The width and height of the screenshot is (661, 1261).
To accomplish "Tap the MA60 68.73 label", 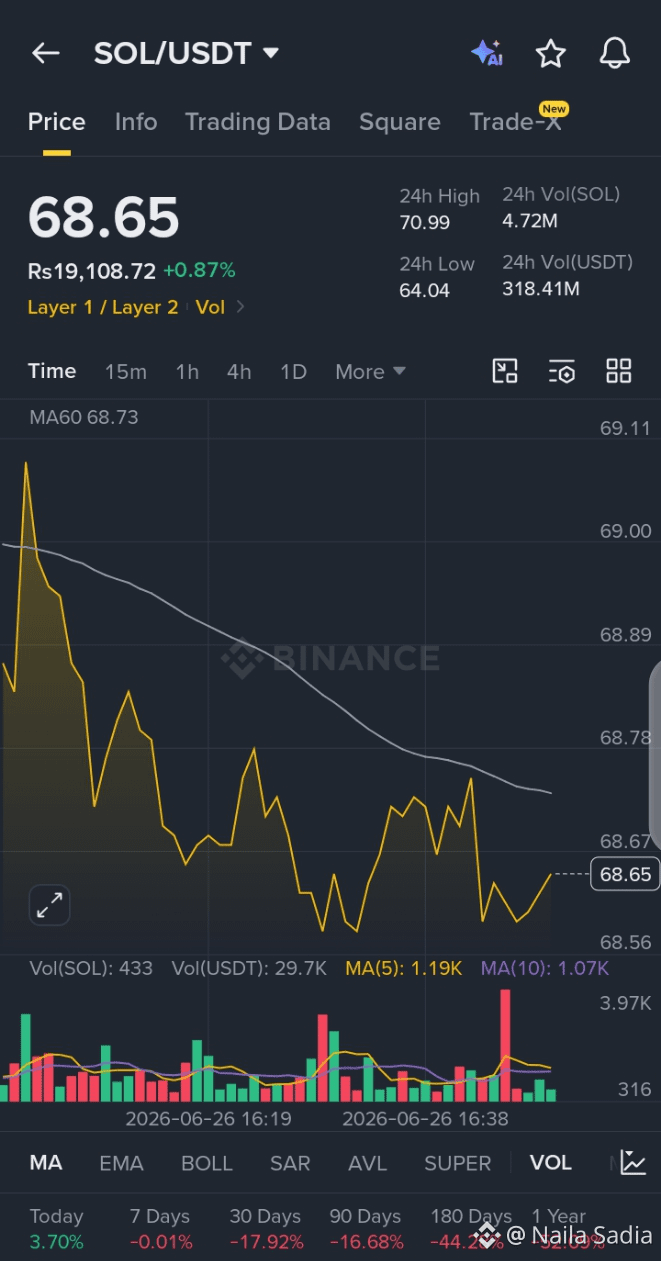I will (84, 417).
